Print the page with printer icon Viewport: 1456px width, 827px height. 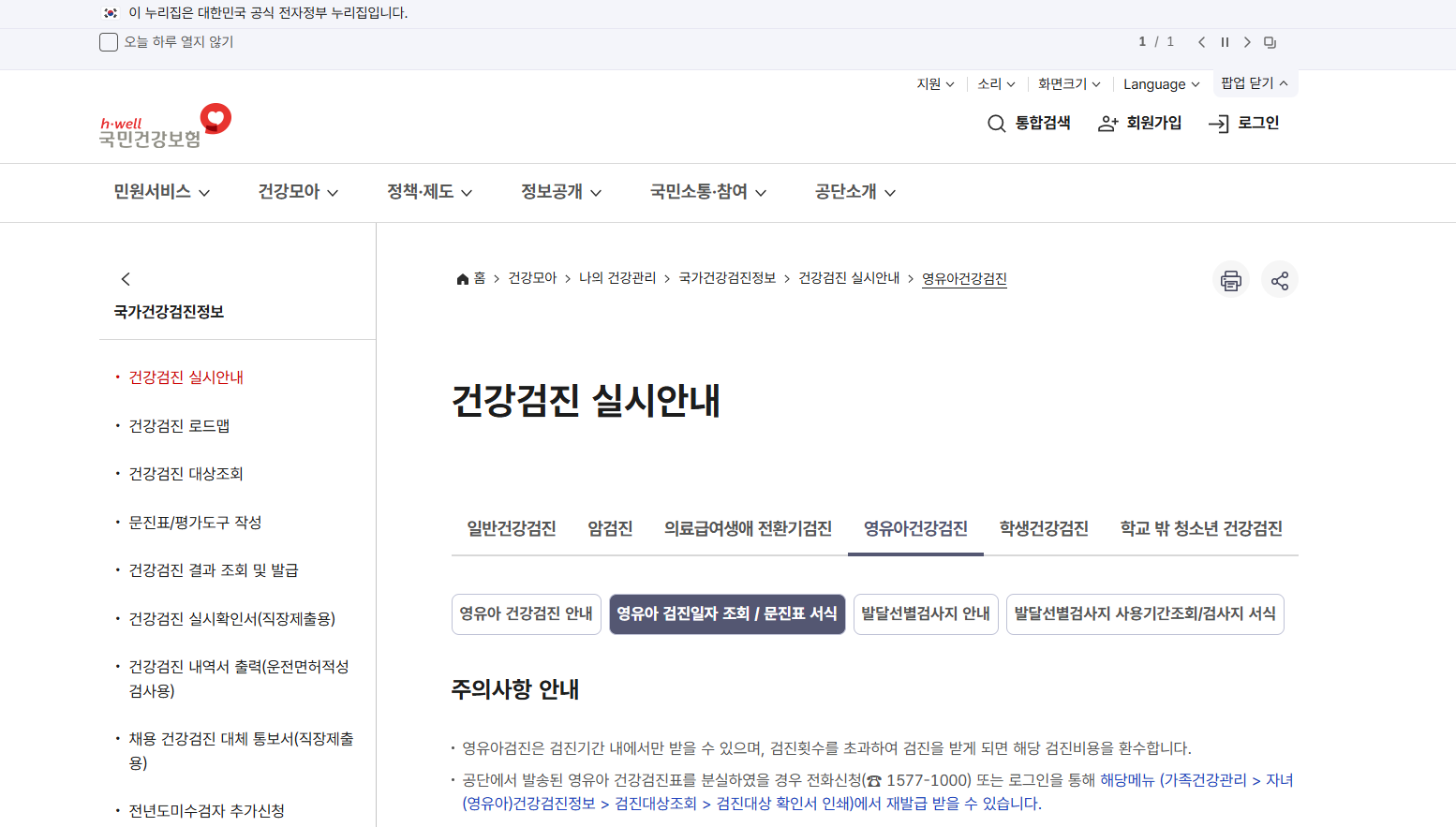[x=1231, y=280]
